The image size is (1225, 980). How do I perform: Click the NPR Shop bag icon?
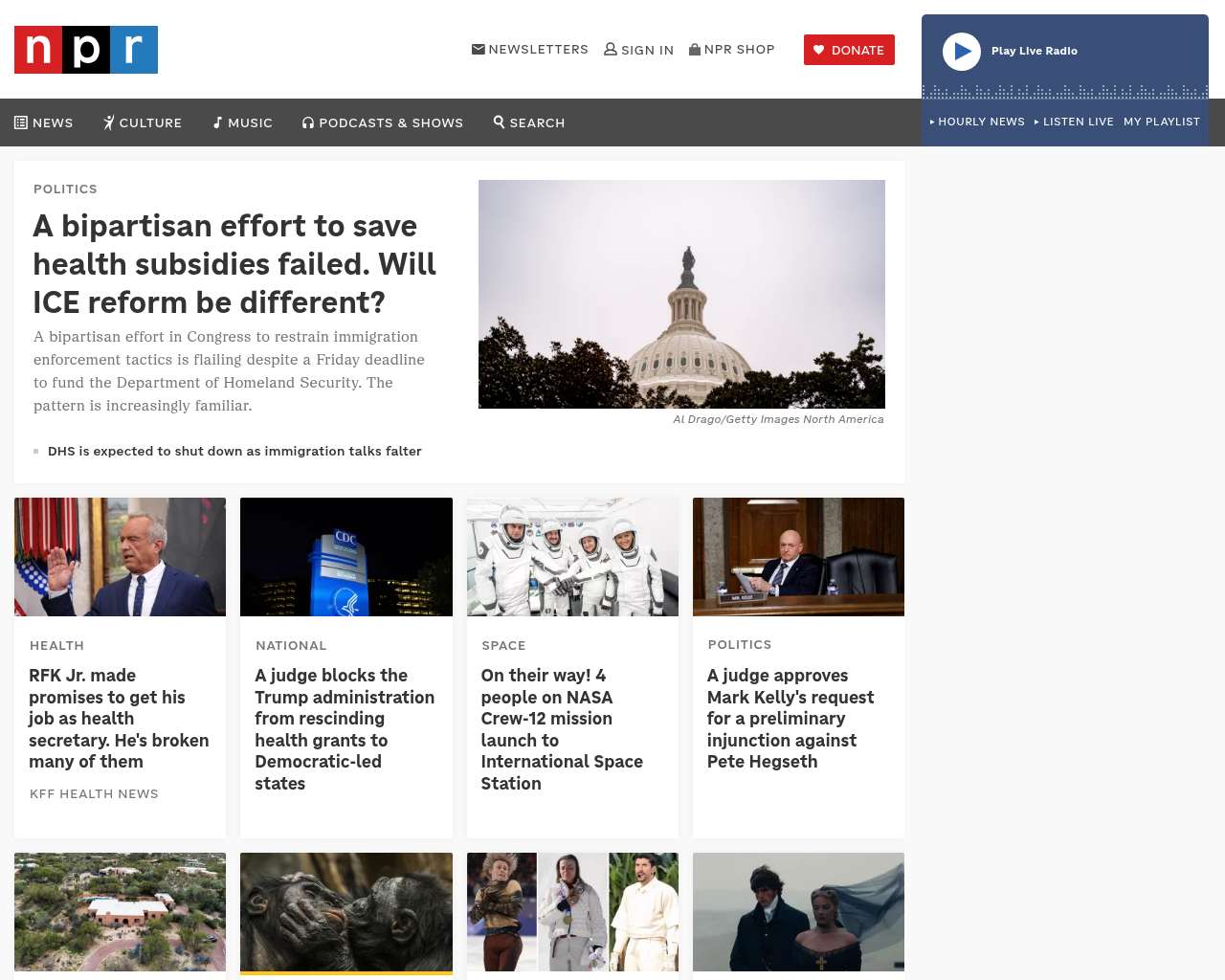coord(695,49)
